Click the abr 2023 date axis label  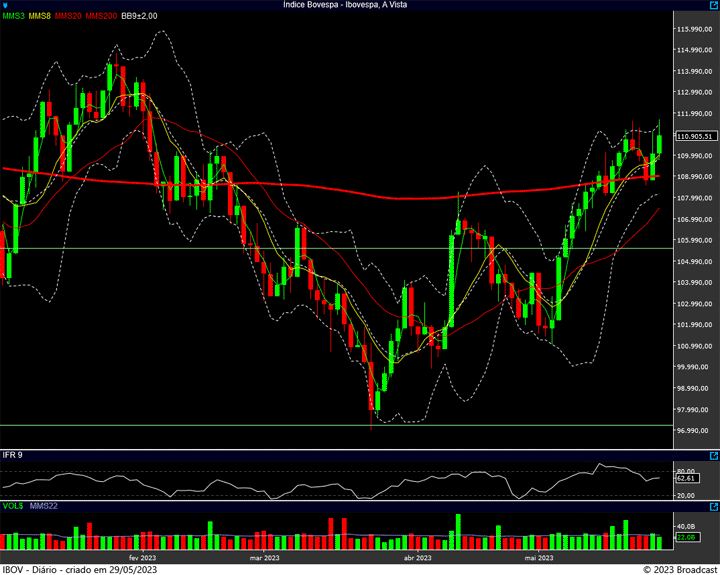(416, 557)
